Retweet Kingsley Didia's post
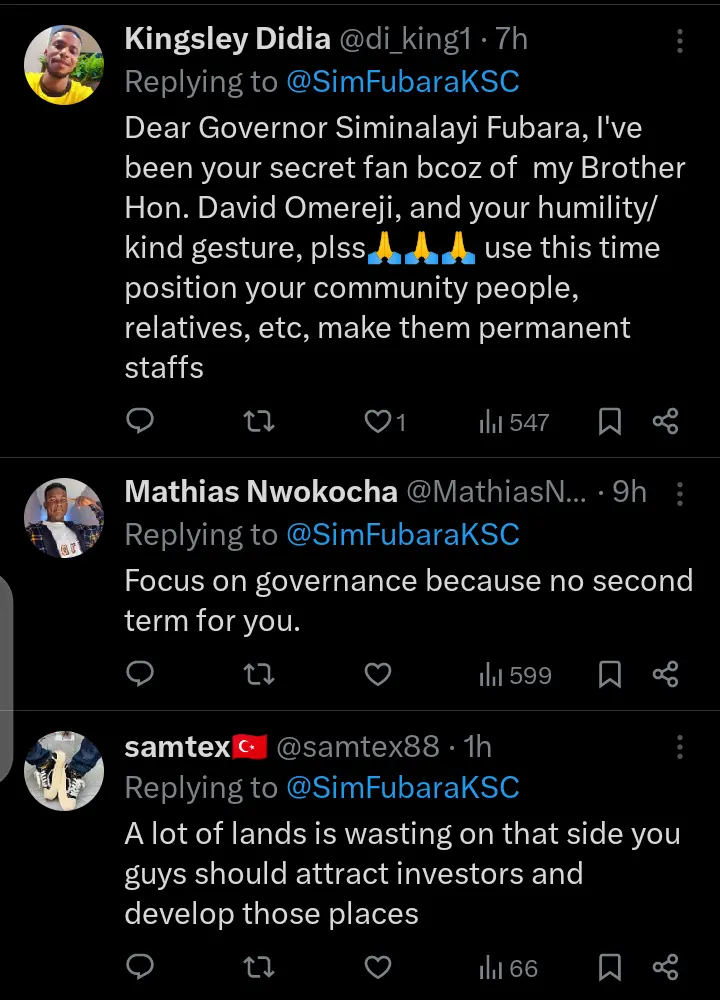This screenshot has width=720, height=1000. [259, 422]
